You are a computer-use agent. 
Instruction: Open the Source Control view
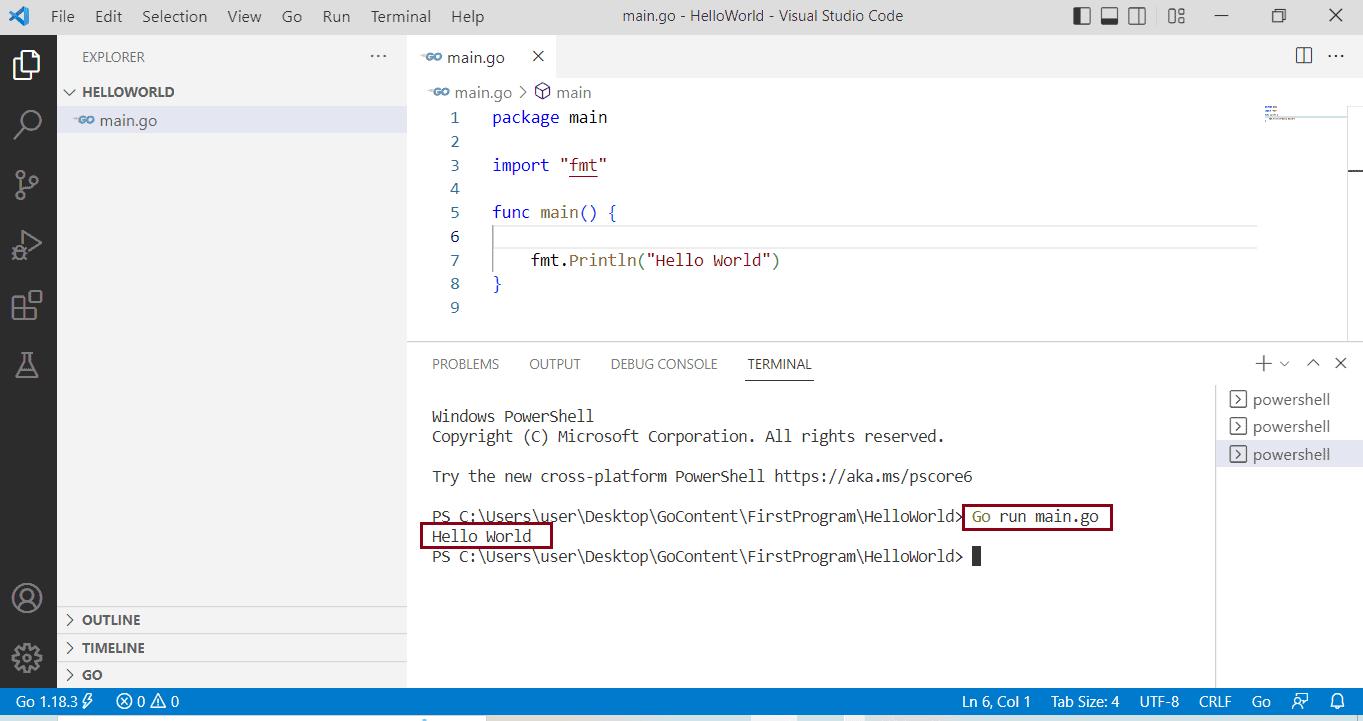point(27,185)
